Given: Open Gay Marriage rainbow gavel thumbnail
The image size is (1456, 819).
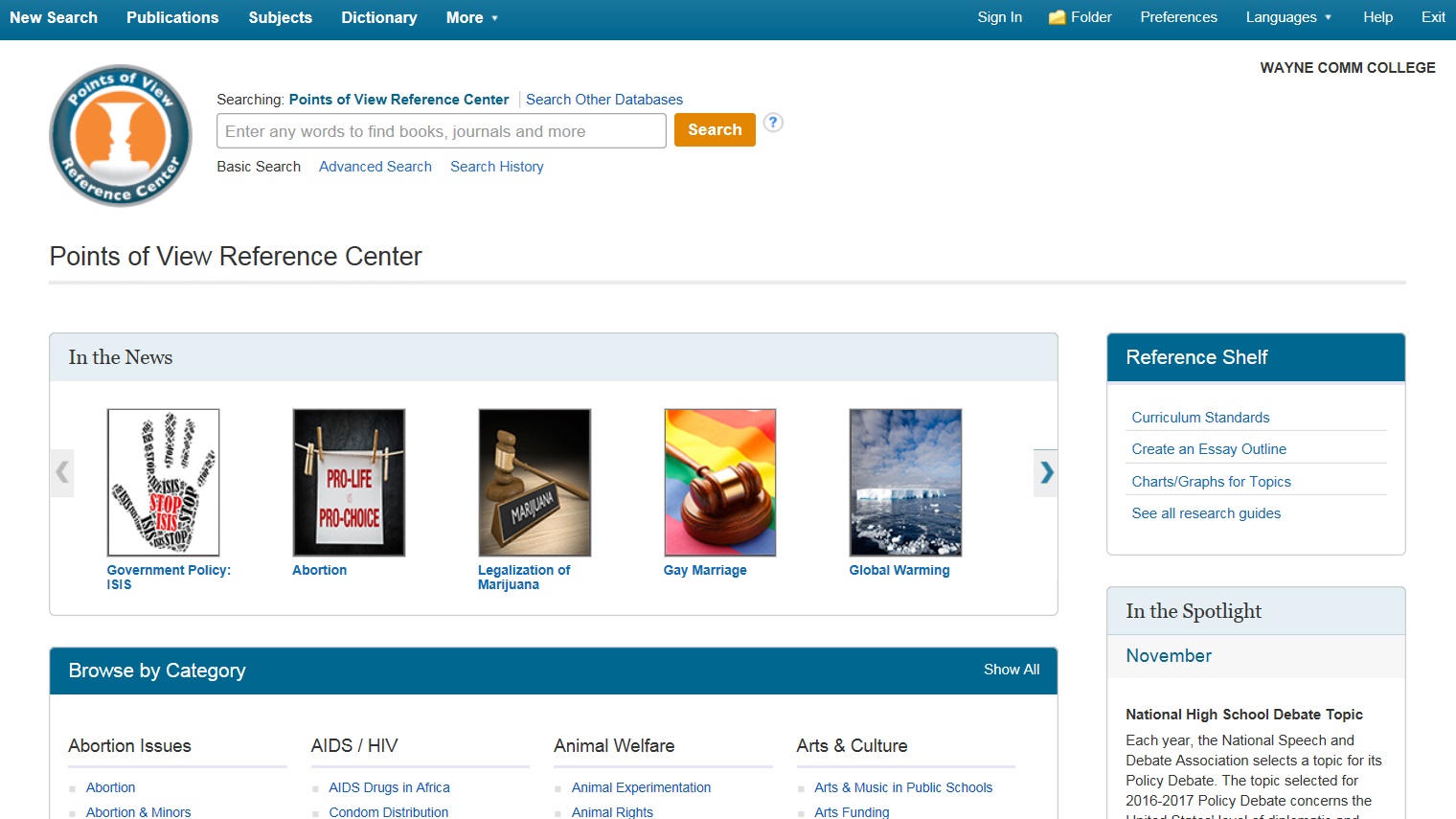Looking at the screenshot, I should (720, 483).
